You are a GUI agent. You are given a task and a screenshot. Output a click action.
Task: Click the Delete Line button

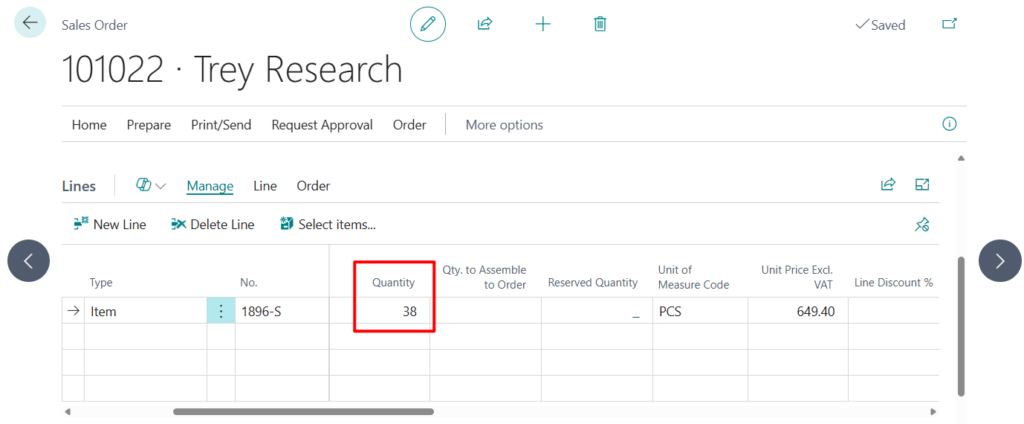(x=212, y=224)
